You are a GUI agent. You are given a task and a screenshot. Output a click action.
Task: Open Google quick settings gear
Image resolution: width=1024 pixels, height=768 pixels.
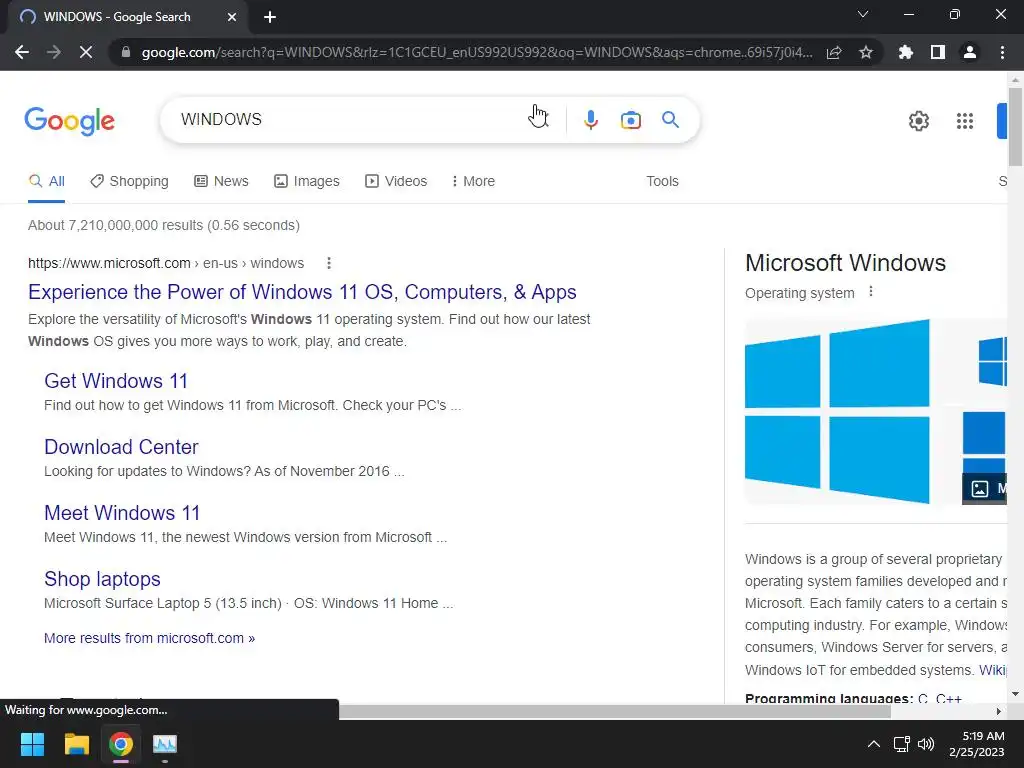tap(919, 121)
